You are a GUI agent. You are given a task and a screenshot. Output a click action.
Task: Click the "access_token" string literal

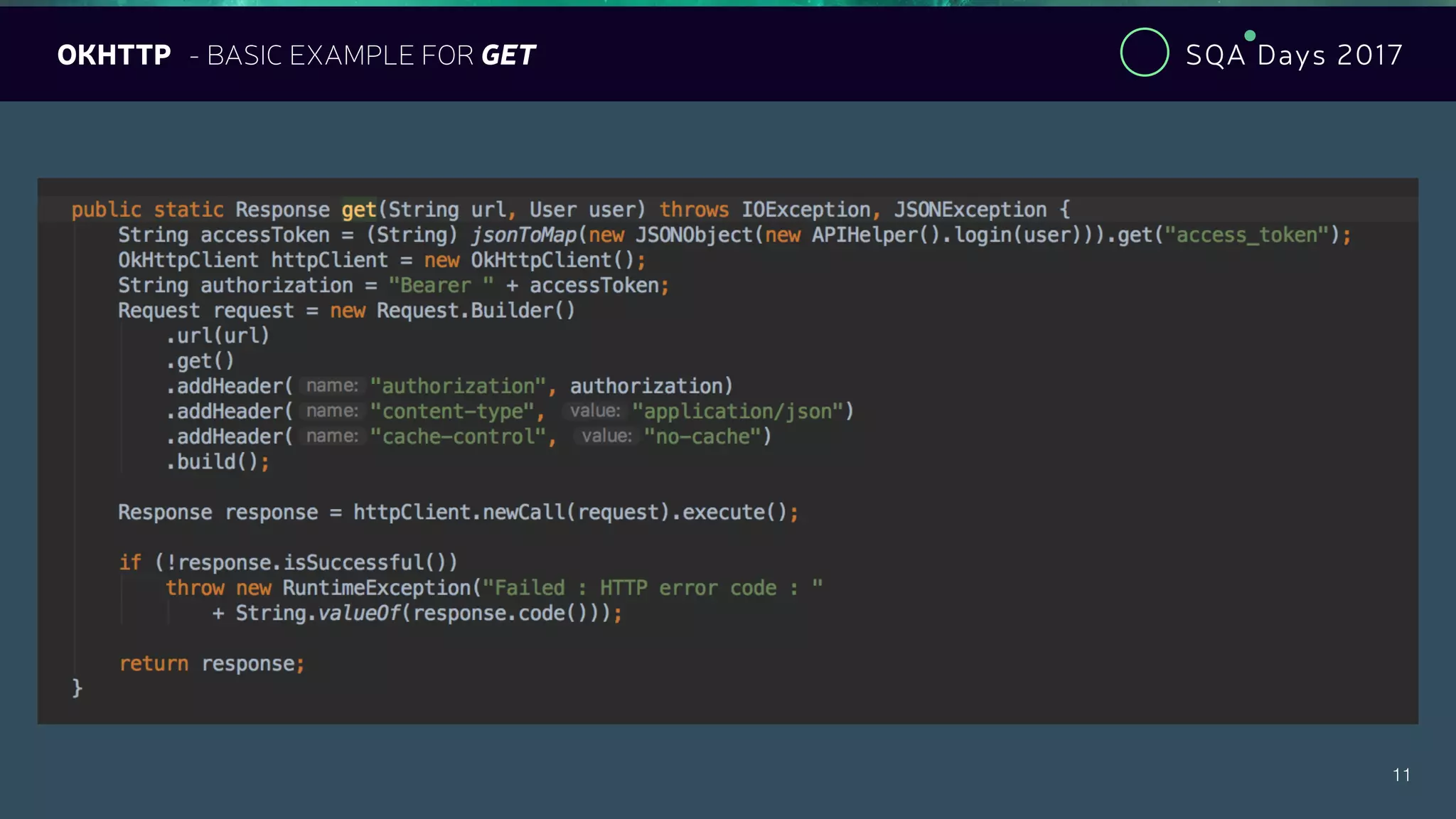pos(1247,235)
